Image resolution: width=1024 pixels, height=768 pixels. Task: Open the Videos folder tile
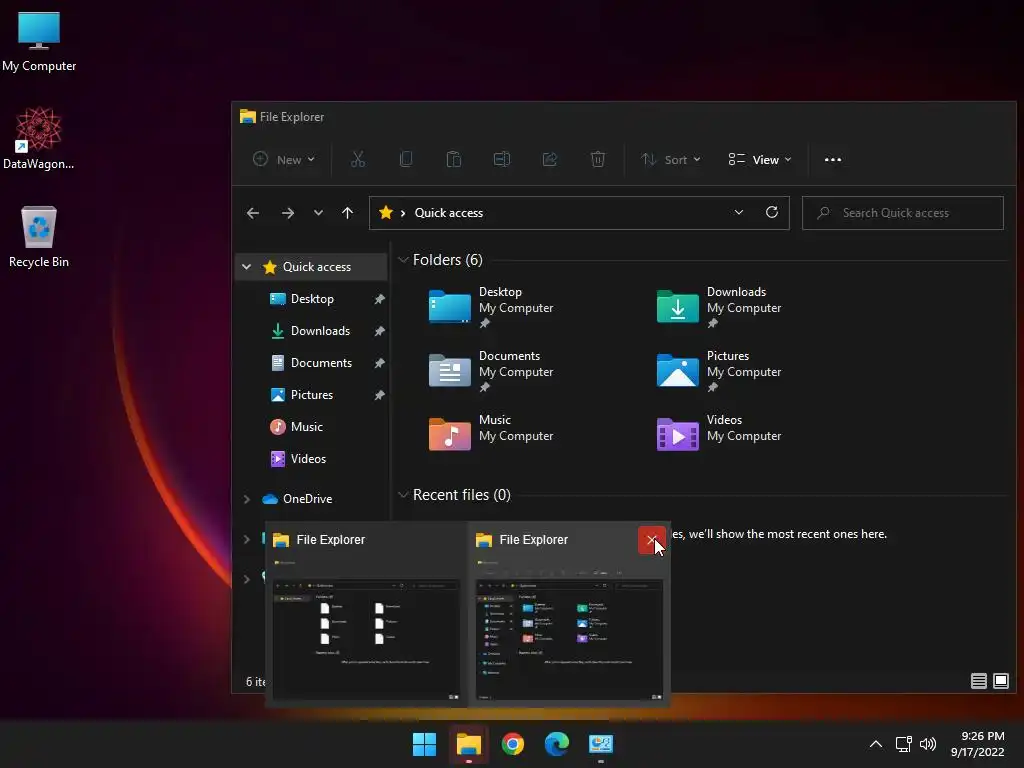coord(719,434)
